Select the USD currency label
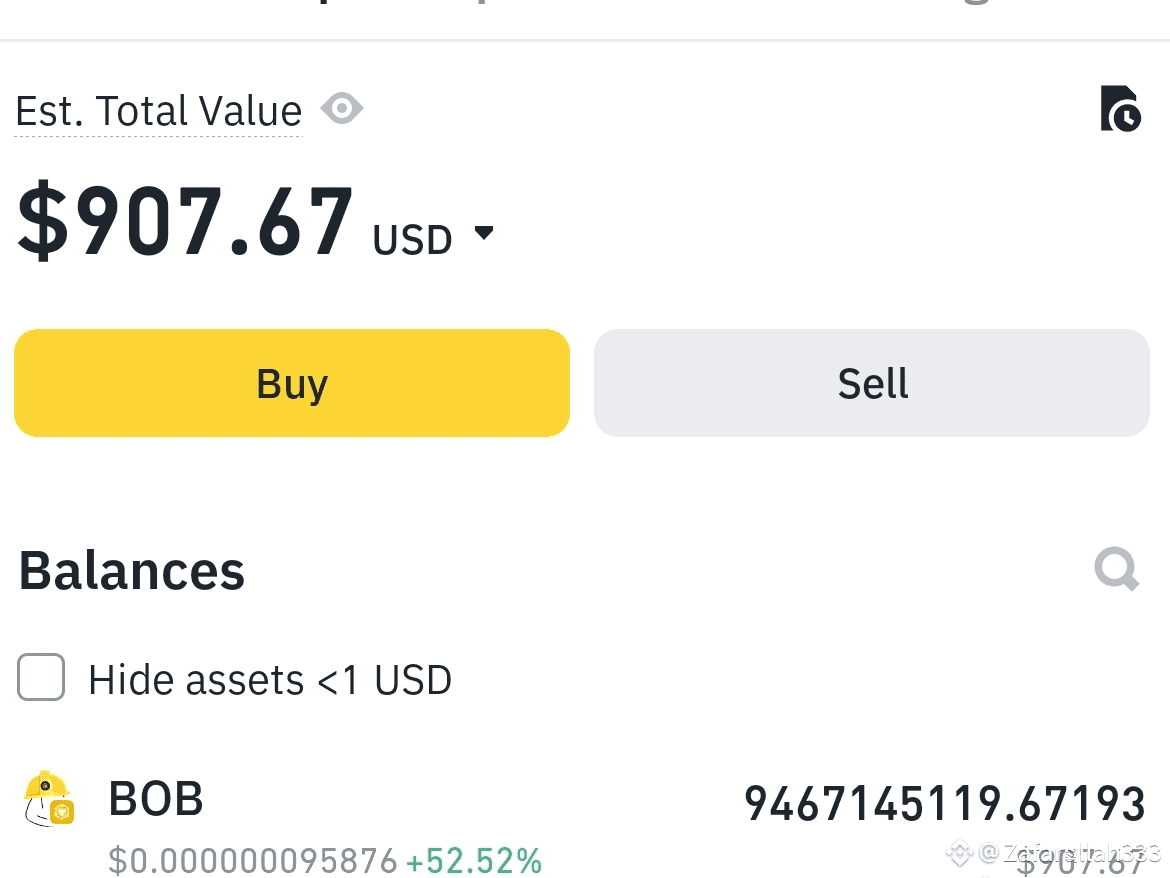 click(x=412, y=240)
